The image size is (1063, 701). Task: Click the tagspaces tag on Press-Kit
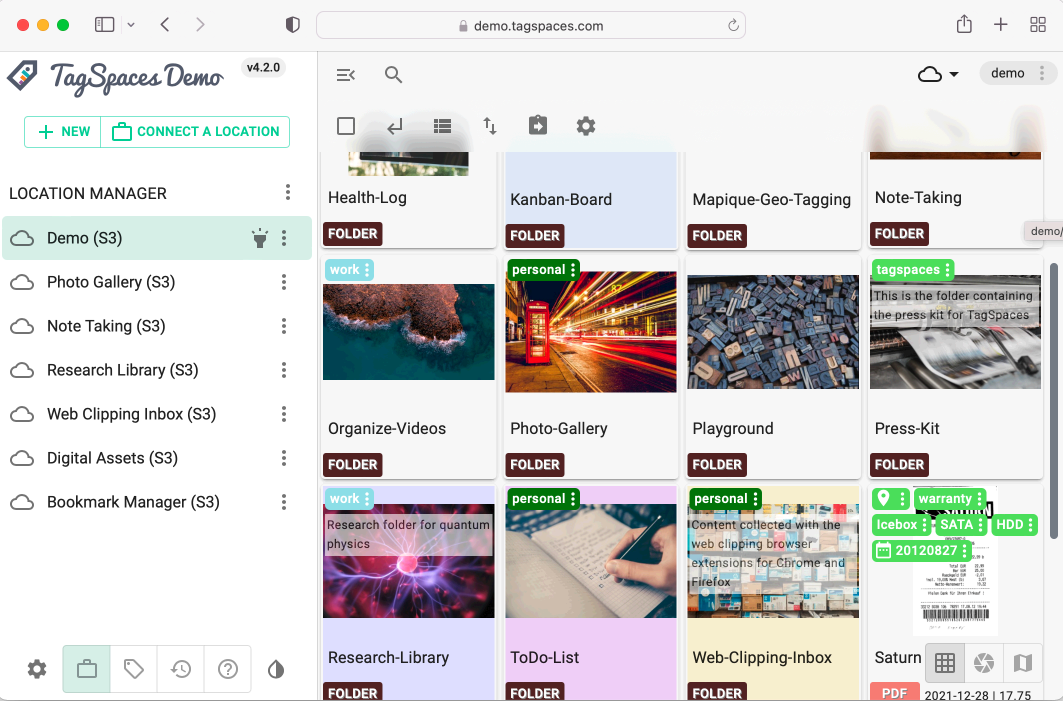tap(912, 270)
